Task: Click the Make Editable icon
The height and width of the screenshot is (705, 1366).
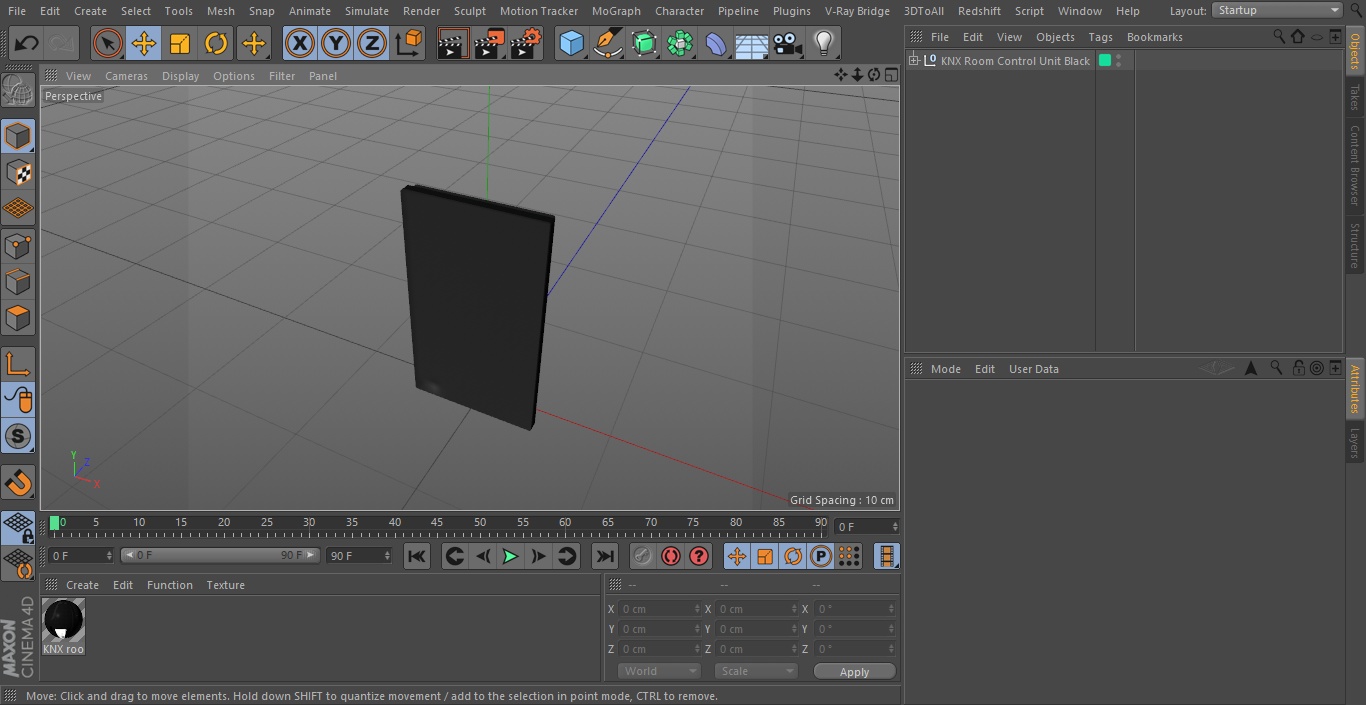Action: (18, 91)
